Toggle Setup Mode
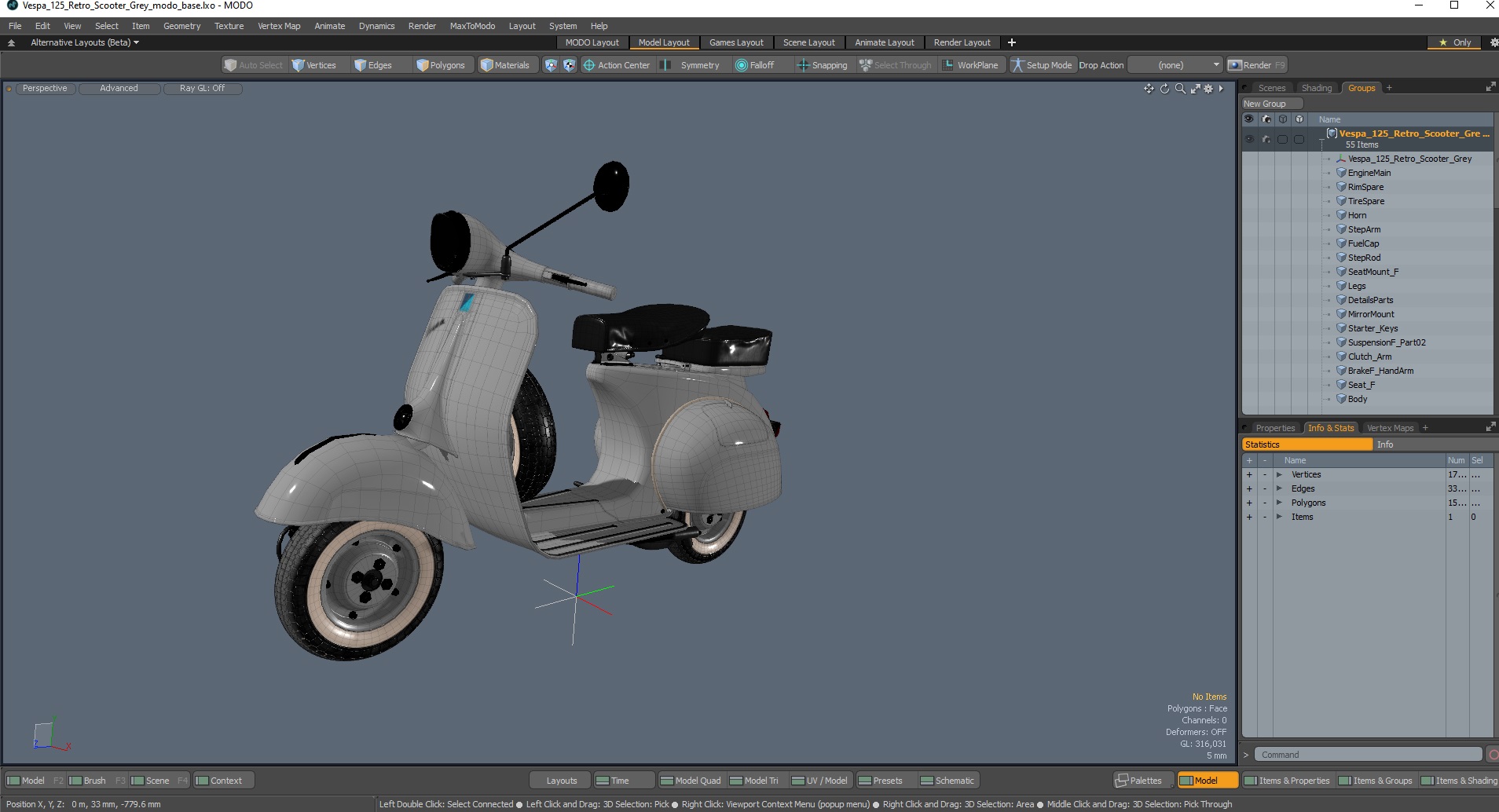Viewport: 1499px width, 812px height. (1042, 65)
